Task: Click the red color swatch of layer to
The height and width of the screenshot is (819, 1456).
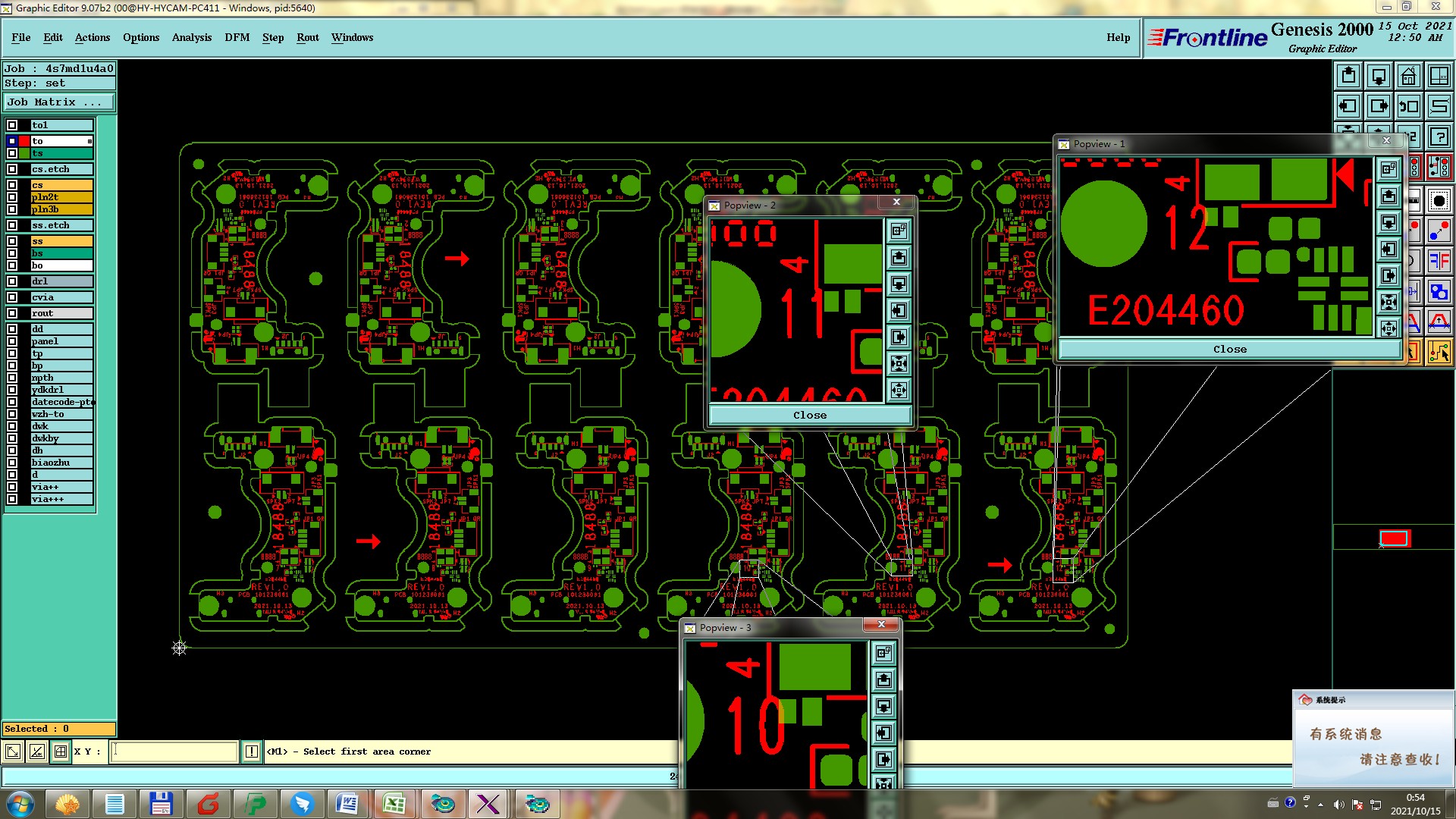Action: (x=25, y=141)
